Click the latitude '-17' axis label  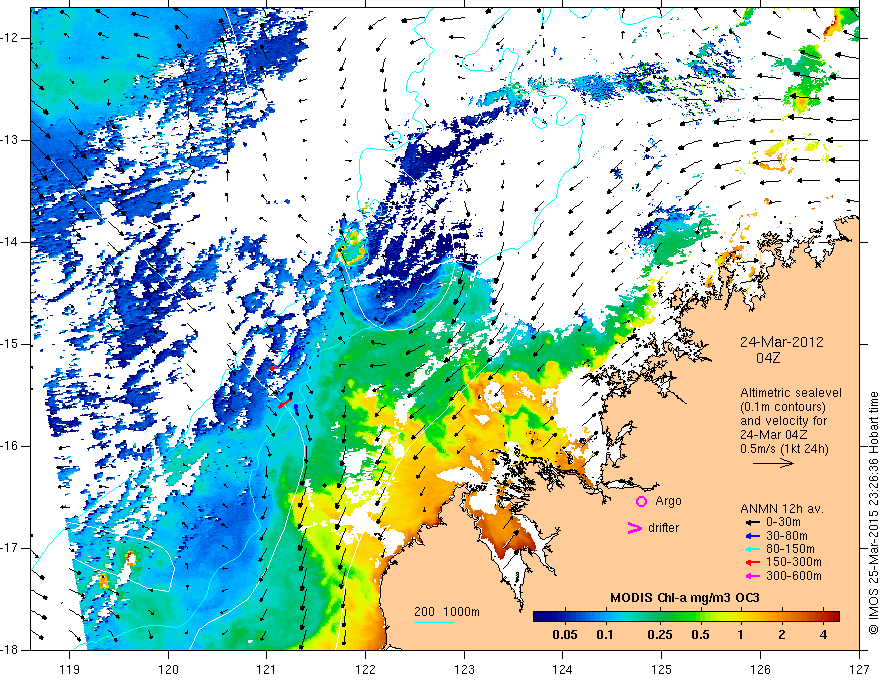(x=11, y=548)
